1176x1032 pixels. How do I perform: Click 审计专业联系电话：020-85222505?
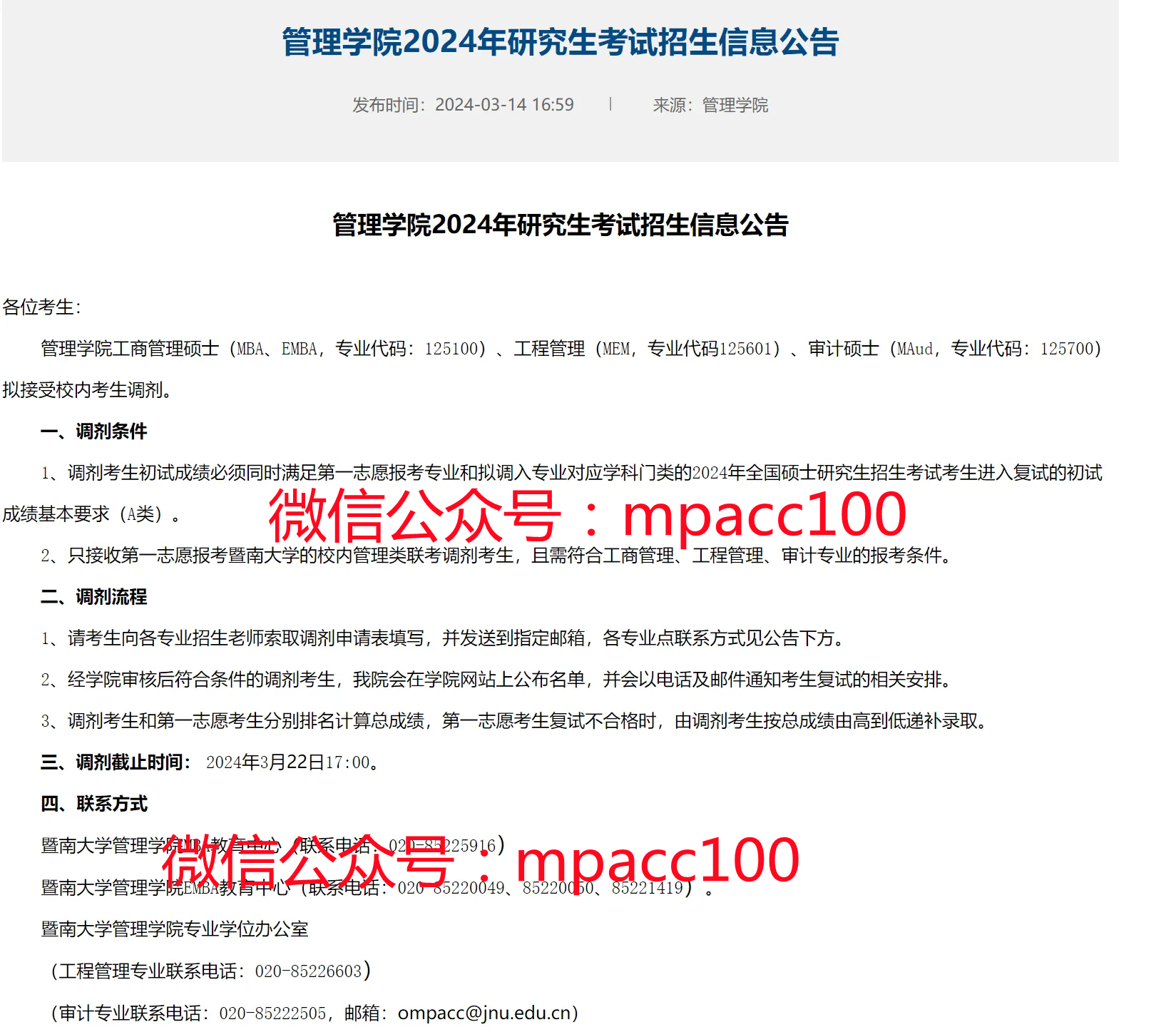coord(193,1013)
